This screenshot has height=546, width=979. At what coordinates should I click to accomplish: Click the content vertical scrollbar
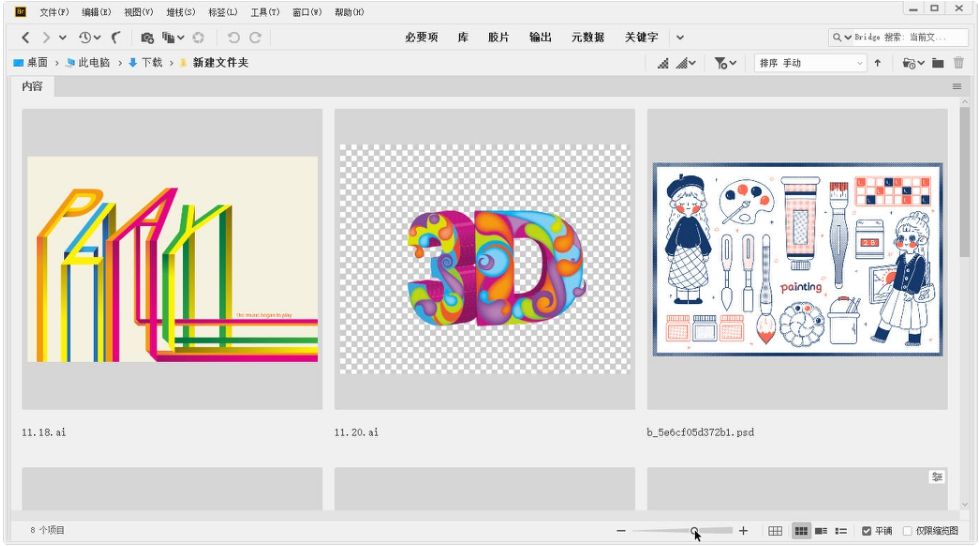tap(965, 181)
